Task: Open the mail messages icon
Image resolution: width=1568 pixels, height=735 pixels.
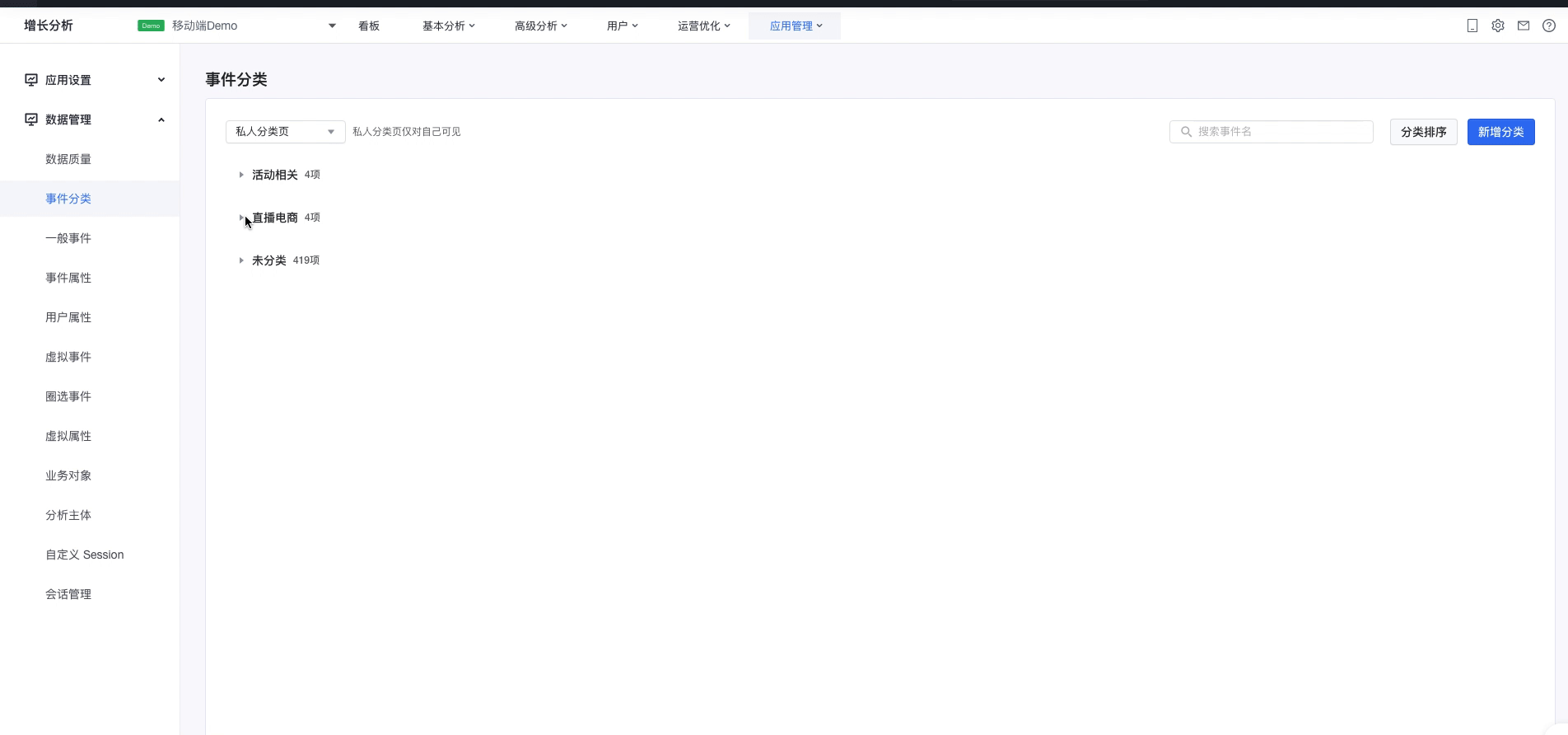Action: point(1524,26)
